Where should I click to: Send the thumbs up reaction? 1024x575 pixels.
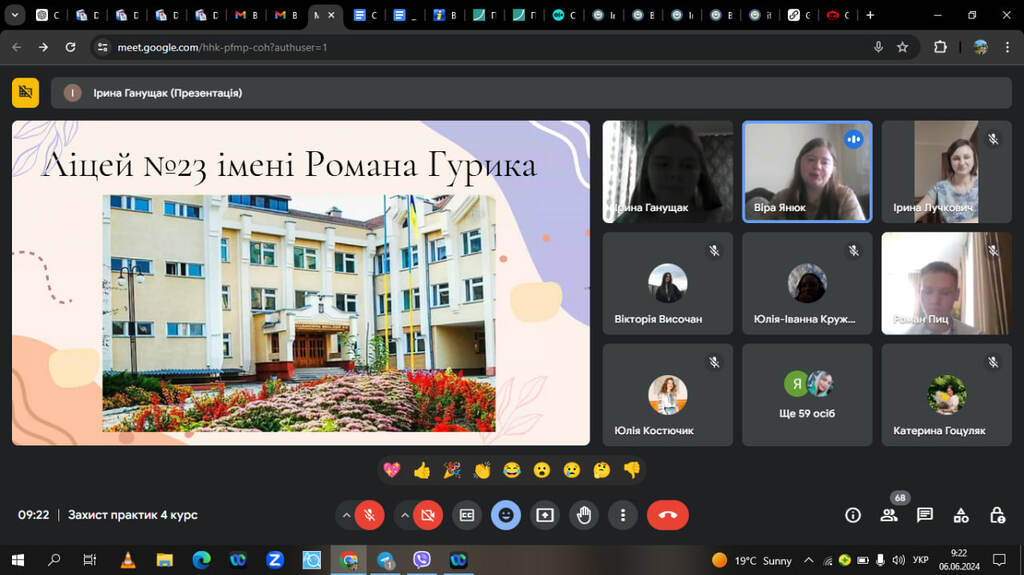(421, 470)
